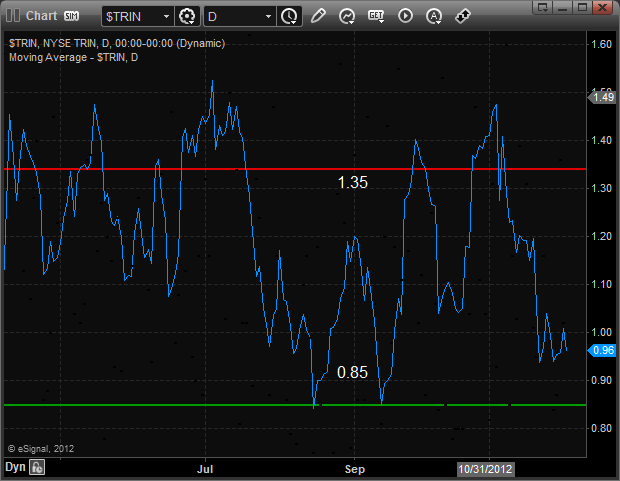
Task: Click the 1.35 annotation text
Action: pos(353,182)
